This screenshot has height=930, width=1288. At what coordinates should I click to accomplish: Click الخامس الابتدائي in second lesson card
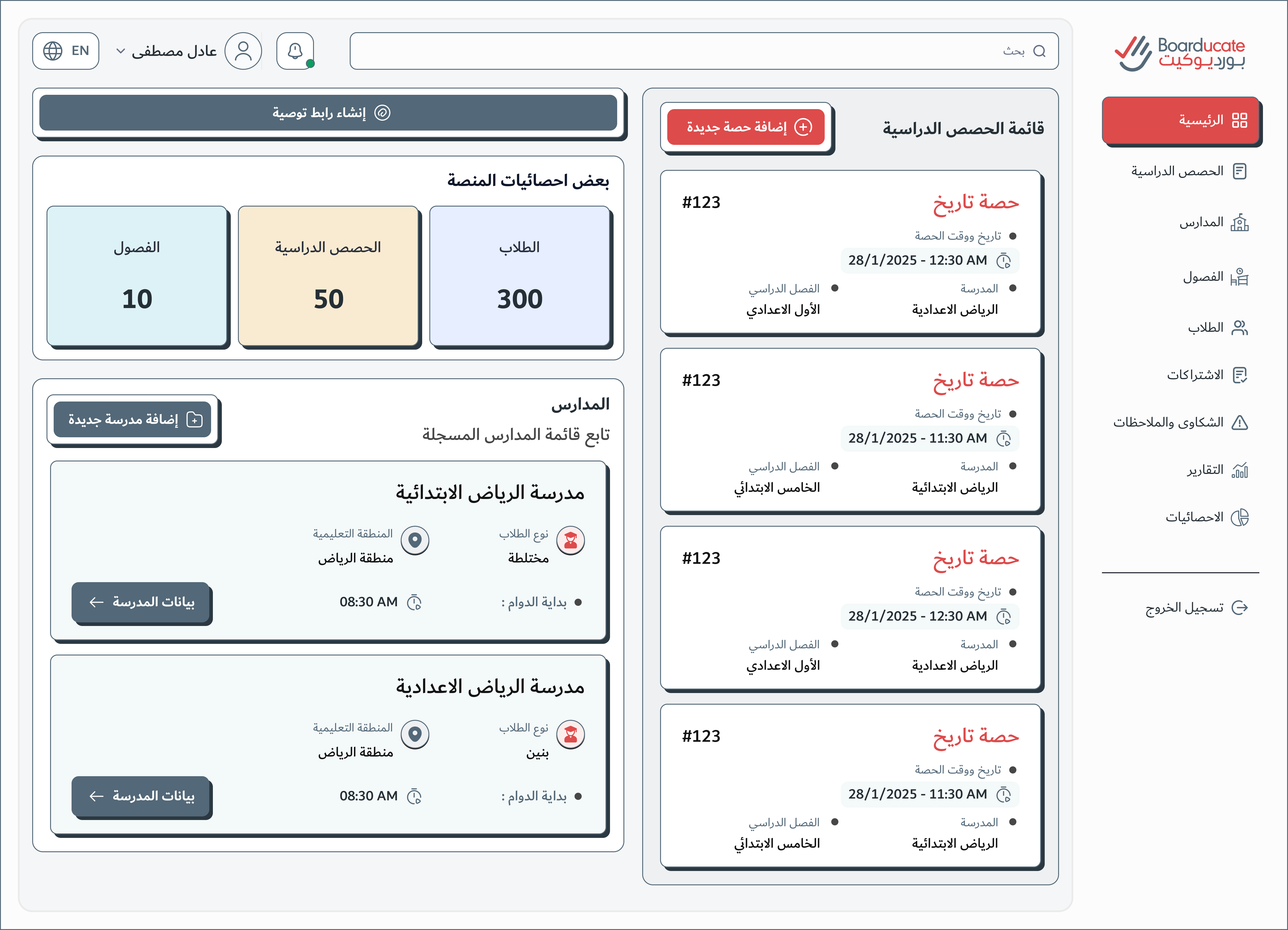click(x=777, y=488)
